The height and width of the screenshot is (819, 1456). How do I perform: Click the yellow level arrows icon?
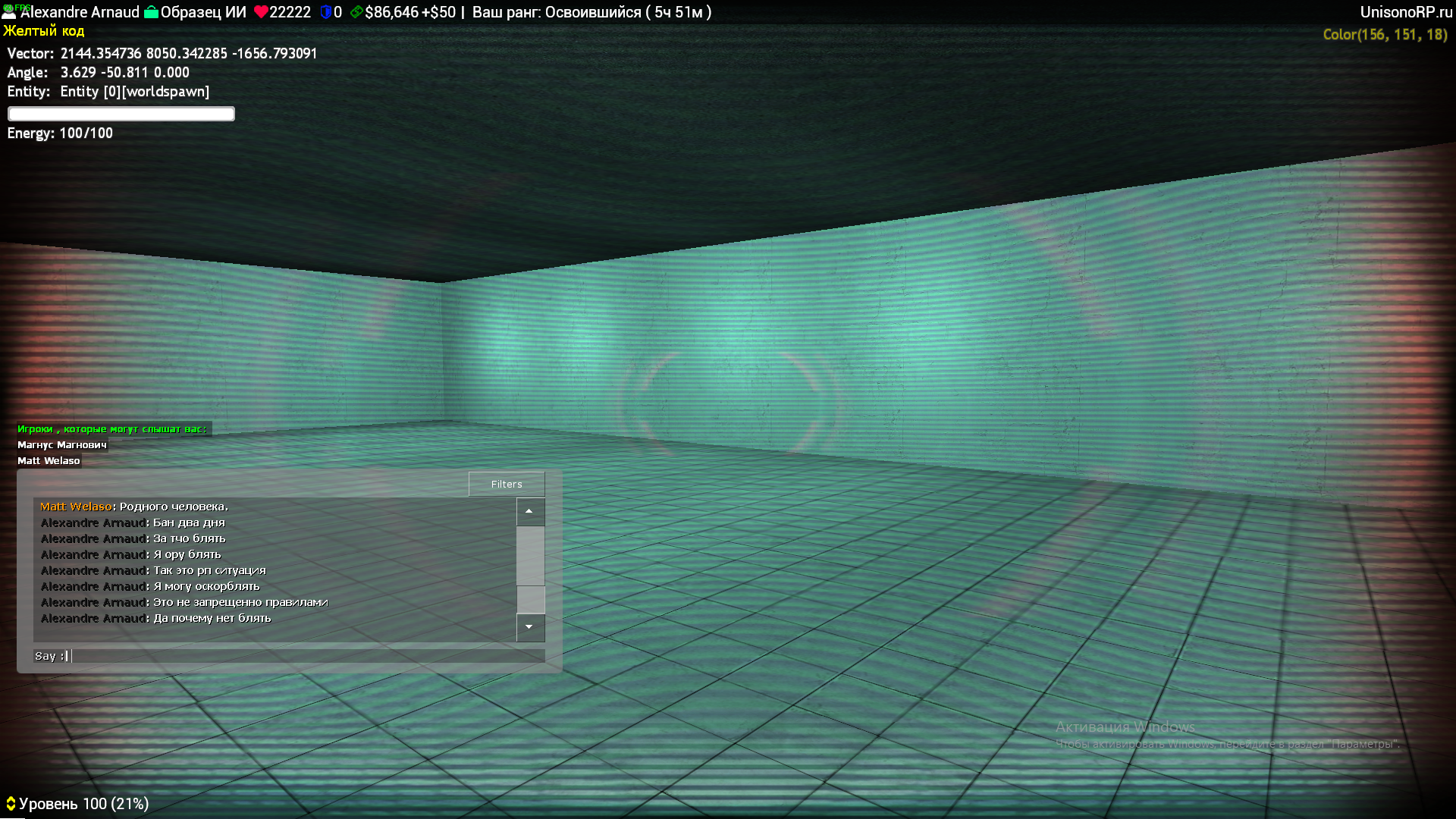coord(11,804)
